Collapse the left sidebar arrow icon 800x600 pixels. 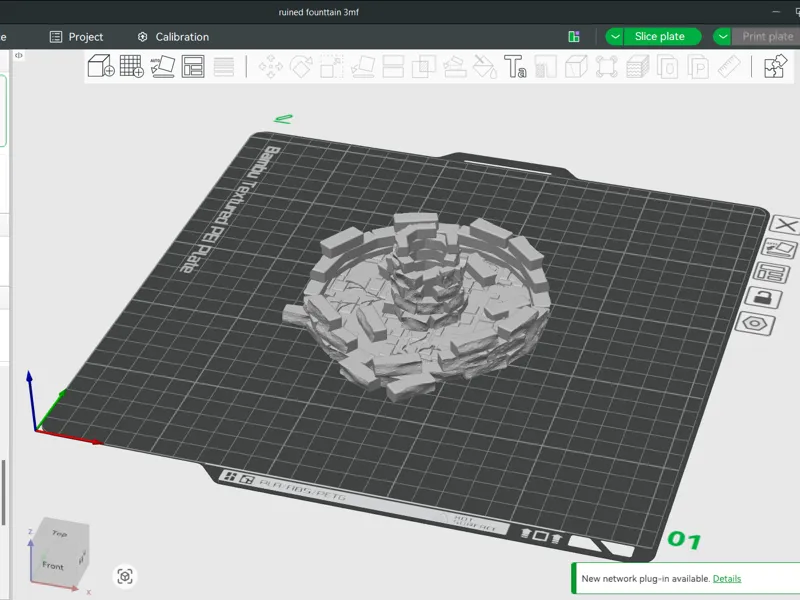[19, 55]
